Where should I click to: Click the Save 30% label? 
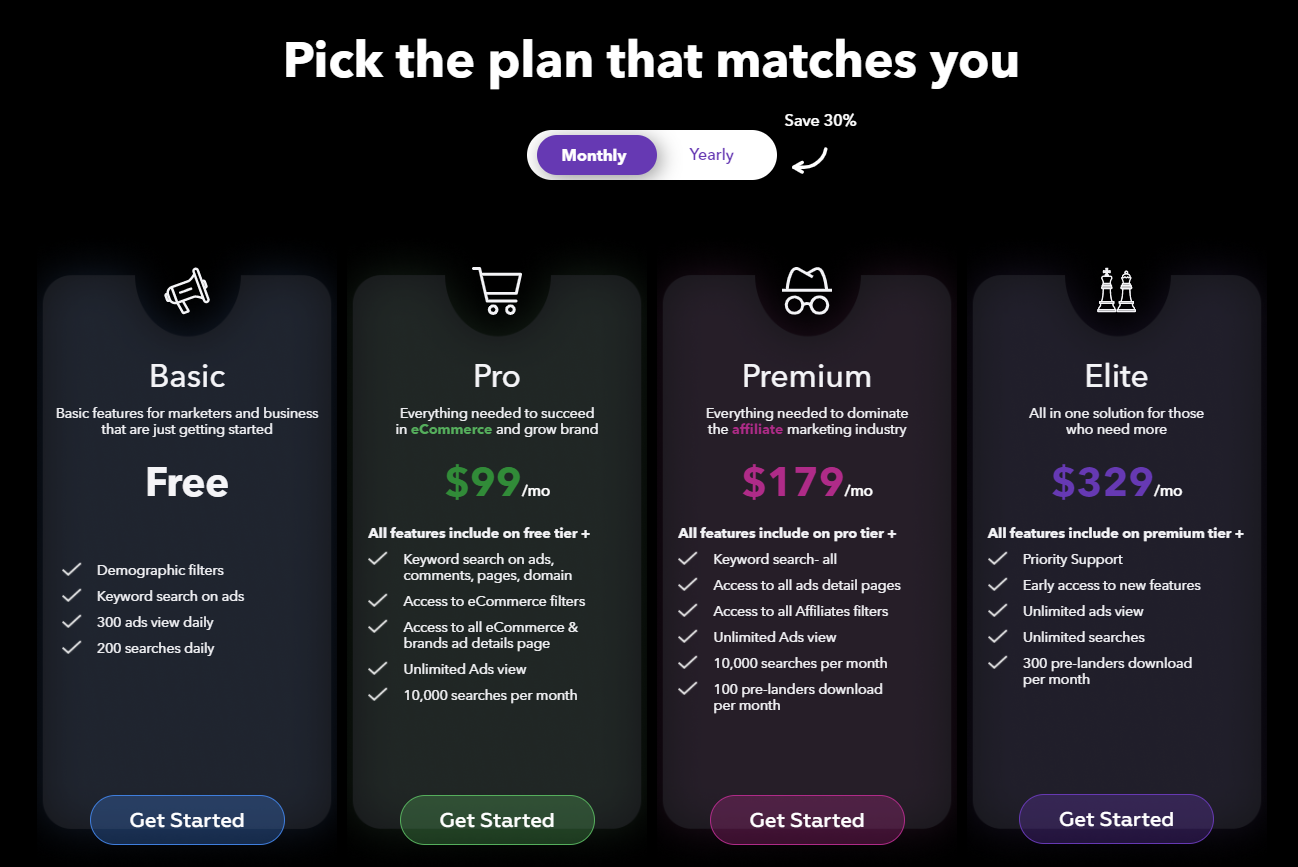(820, 120)
